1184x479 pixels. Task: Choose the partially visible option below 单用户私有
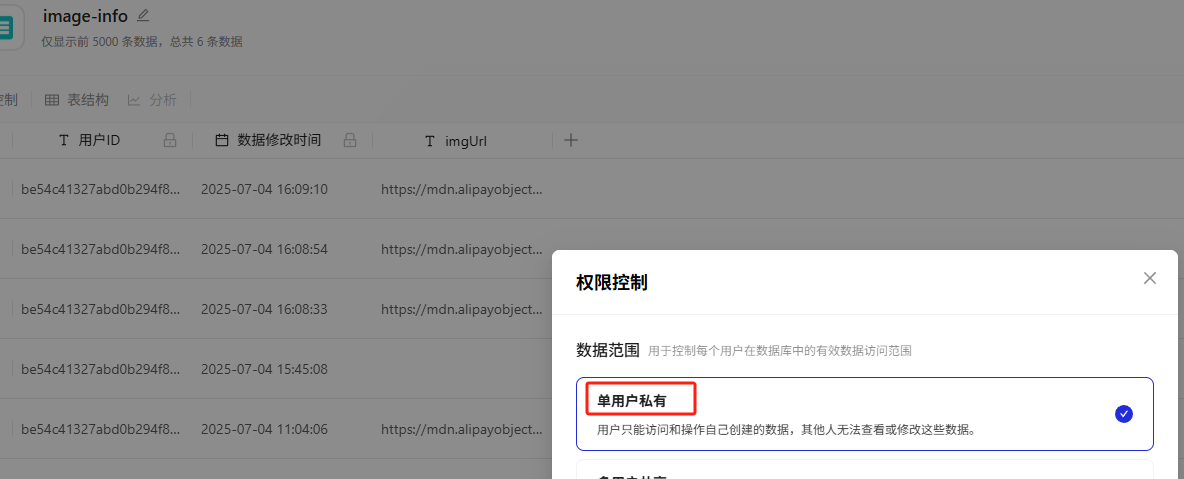(864, 470)
